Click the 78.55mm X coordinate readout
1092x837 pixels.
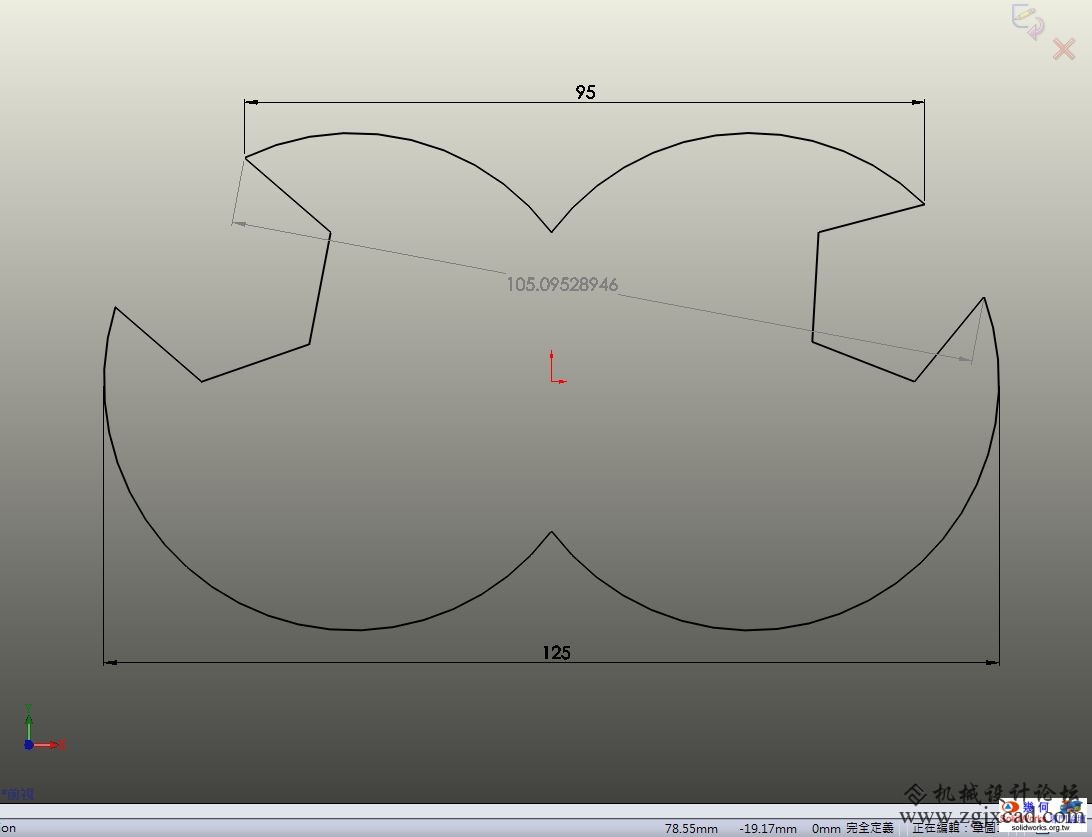pyautogui.click(x=691, y=828)
